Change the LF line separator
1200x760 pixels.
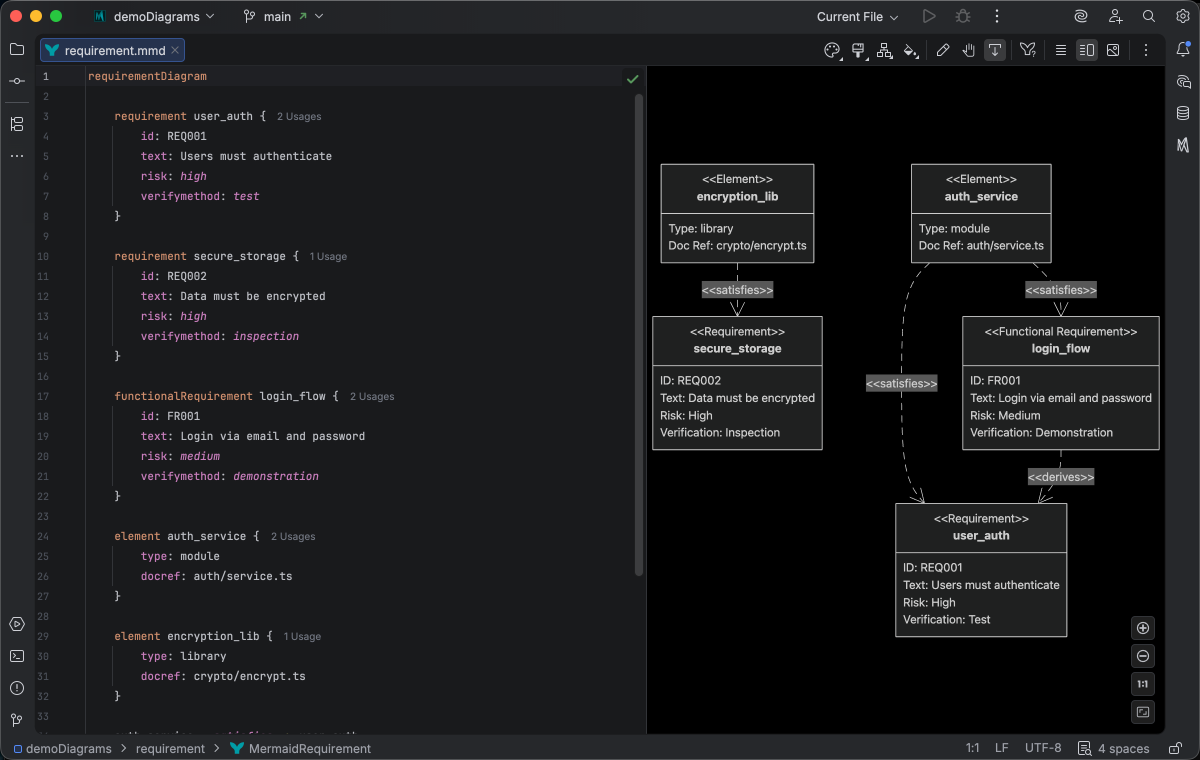[1001, 748]
